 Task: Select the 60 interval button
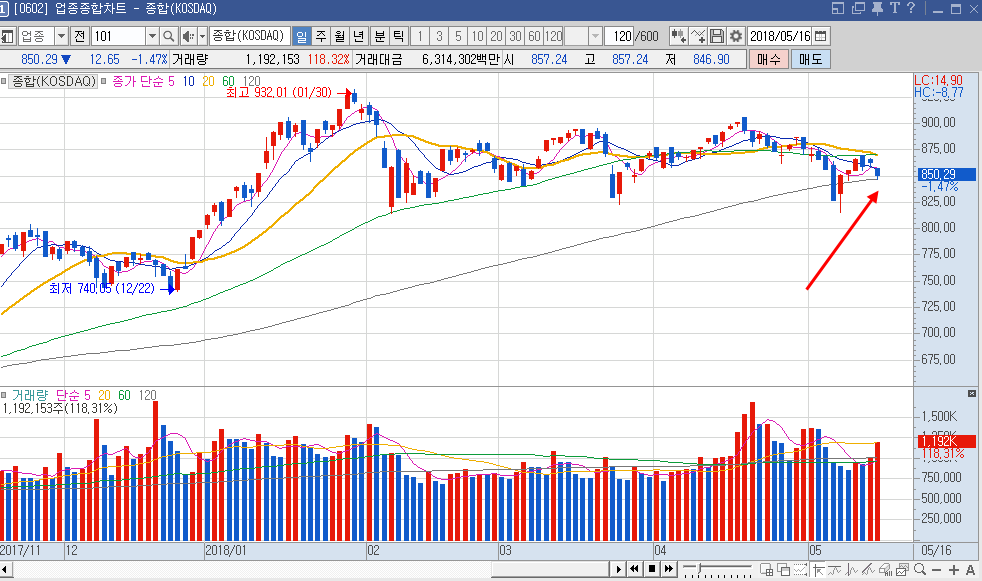(x=534, y=36)
